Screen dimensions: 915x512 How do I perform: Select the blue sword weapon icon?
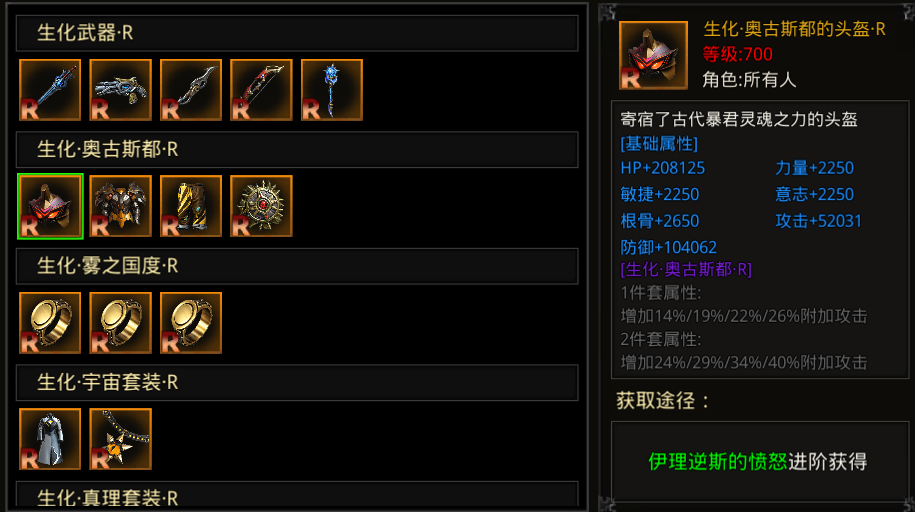point(50,90)
